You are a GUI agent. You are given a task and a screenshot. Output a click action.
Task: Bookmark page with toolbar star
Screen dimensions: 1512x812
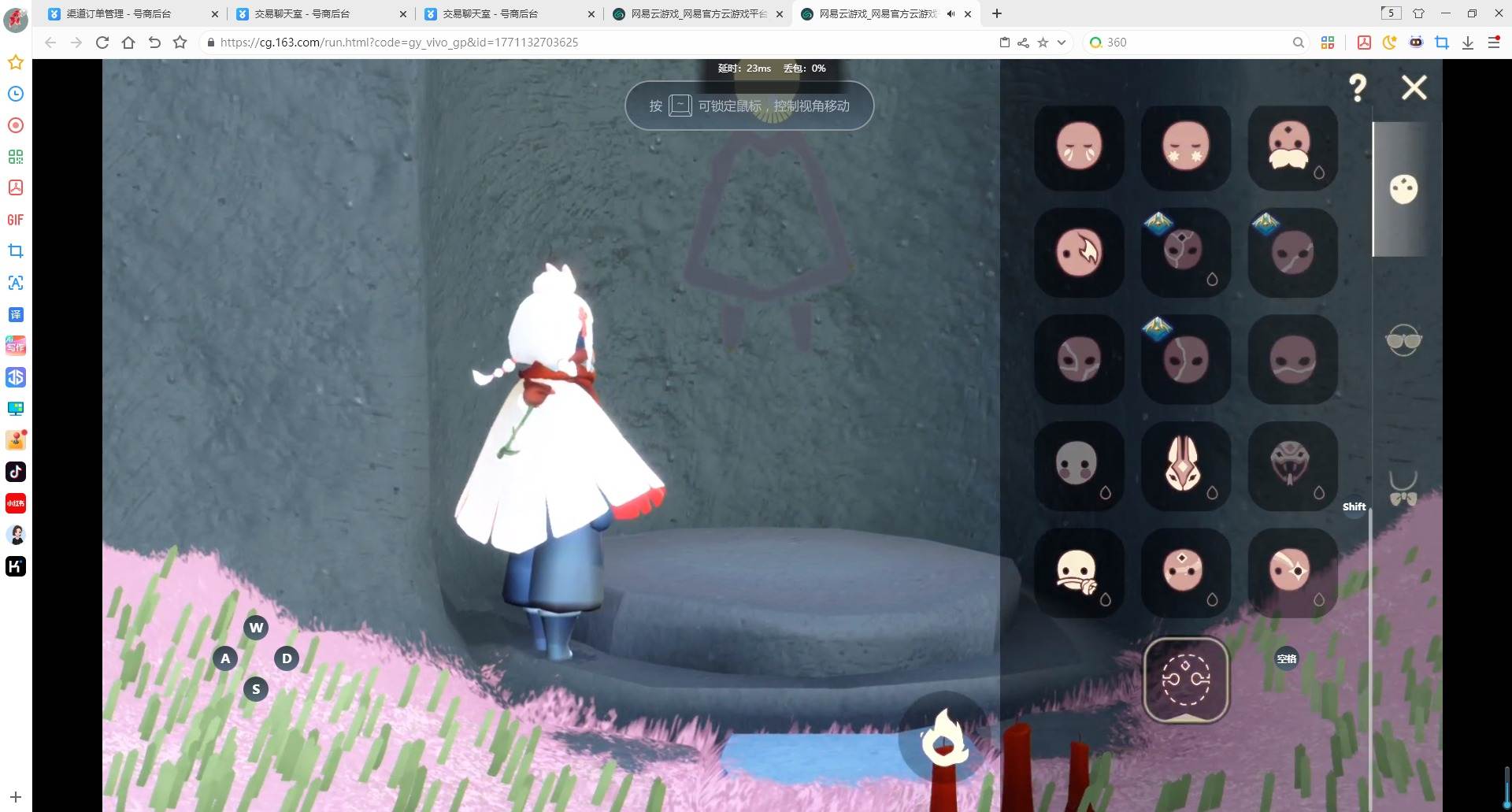tap(180, 43)
